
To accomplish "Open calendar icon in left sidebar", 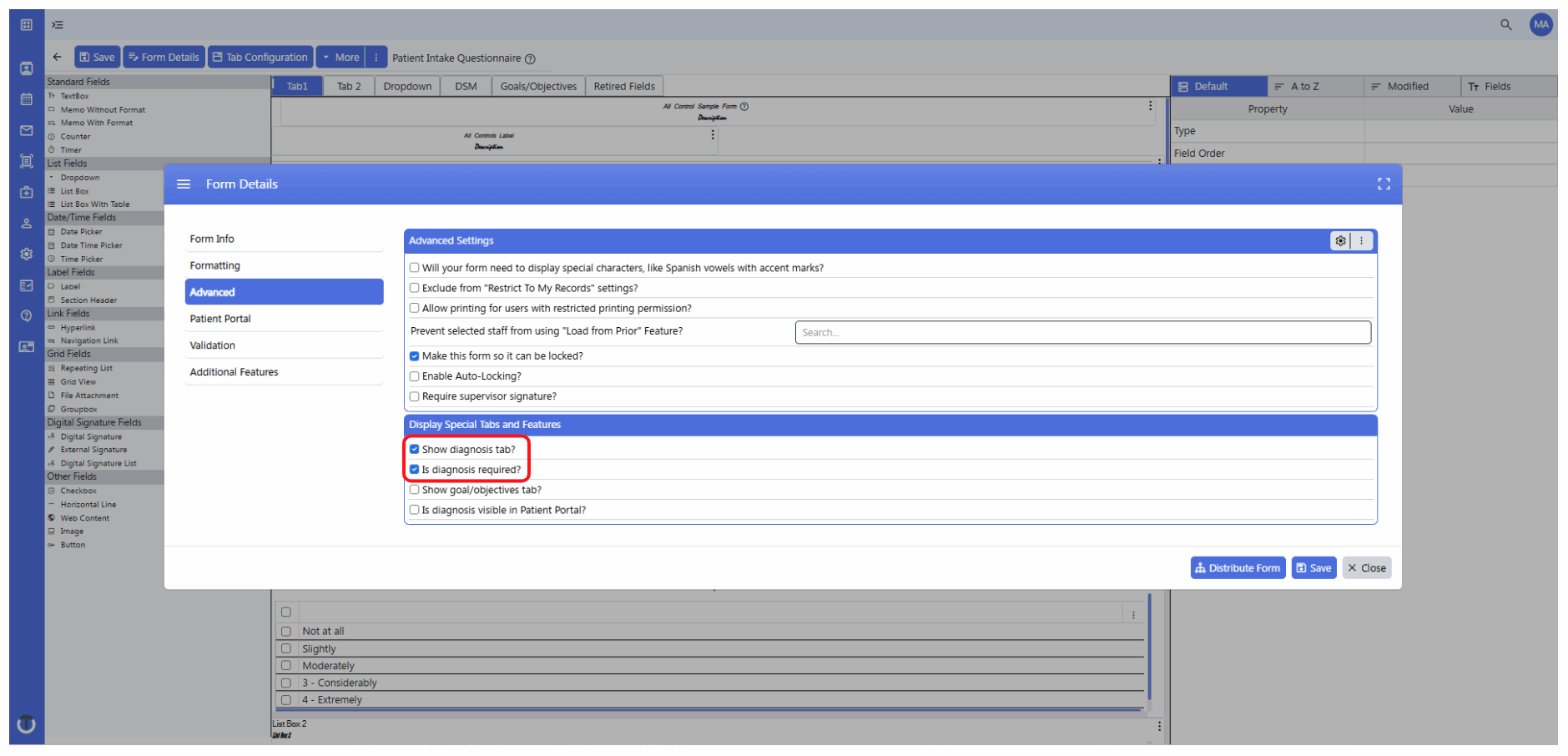I will click(x=27, y=99).
